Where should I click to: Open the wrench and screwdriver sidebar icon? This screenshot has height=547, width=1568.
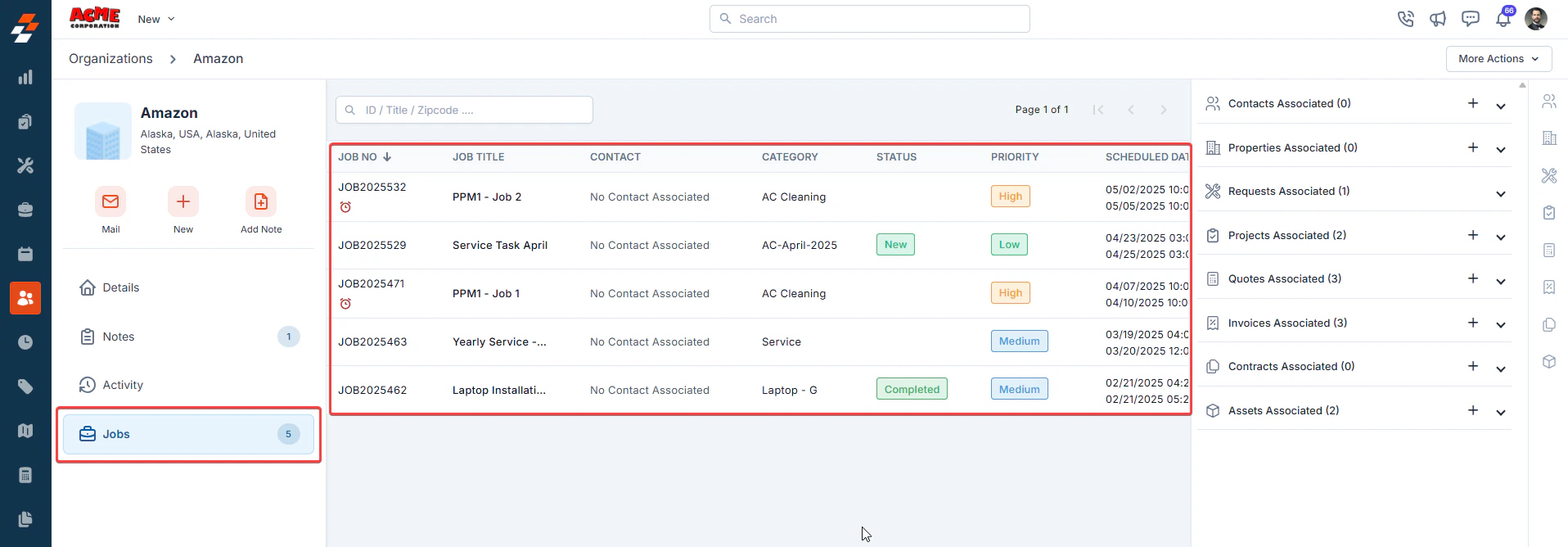(25, 165)
